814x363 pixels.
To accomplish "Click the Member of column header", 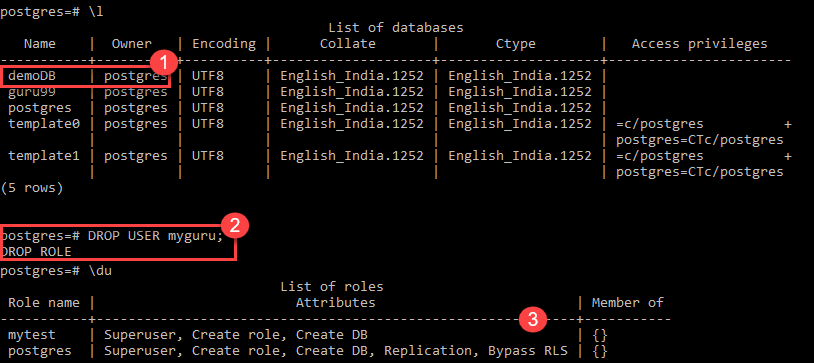I will click(x=627, y=302).
